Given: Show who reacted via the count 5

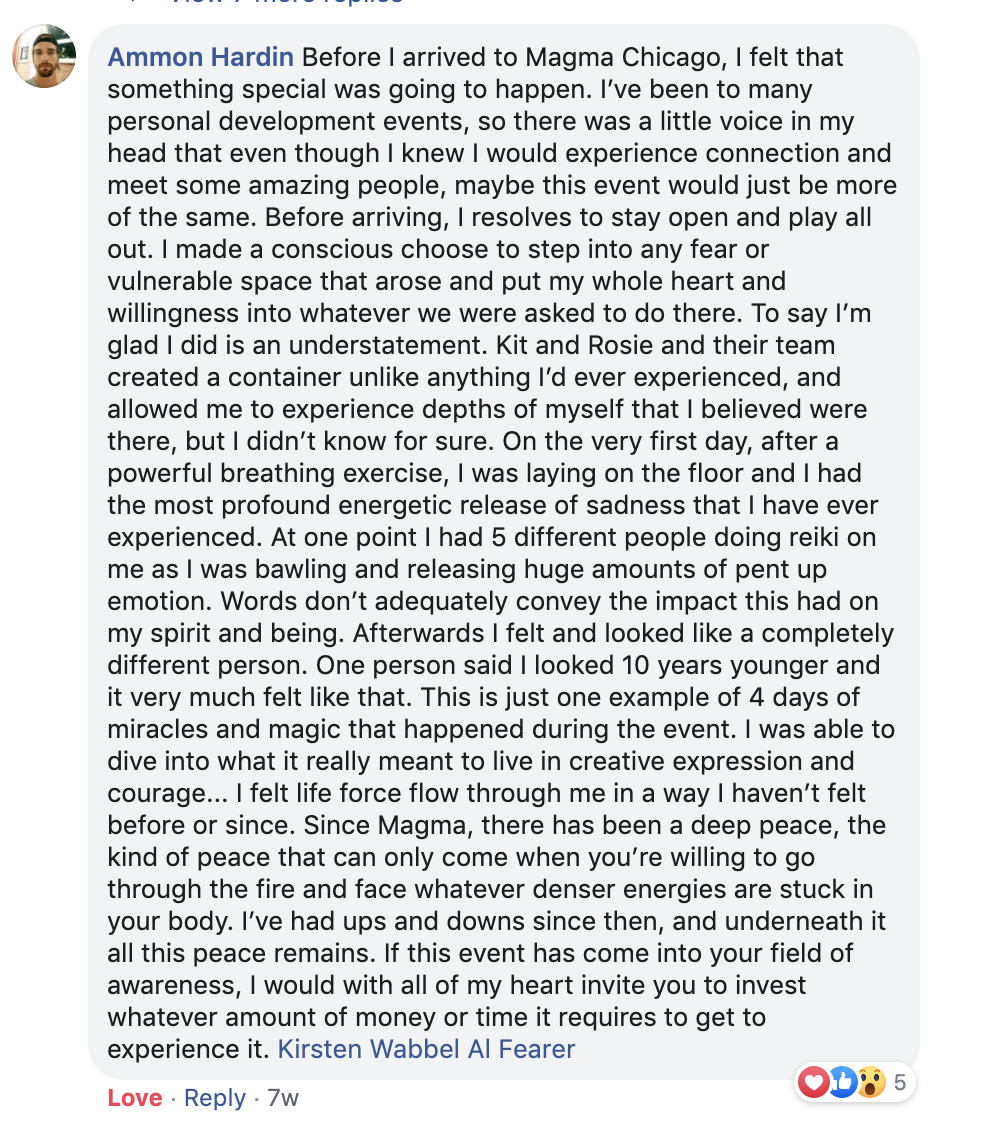Looking at the screenshot, I should (x=900, y=1082).
